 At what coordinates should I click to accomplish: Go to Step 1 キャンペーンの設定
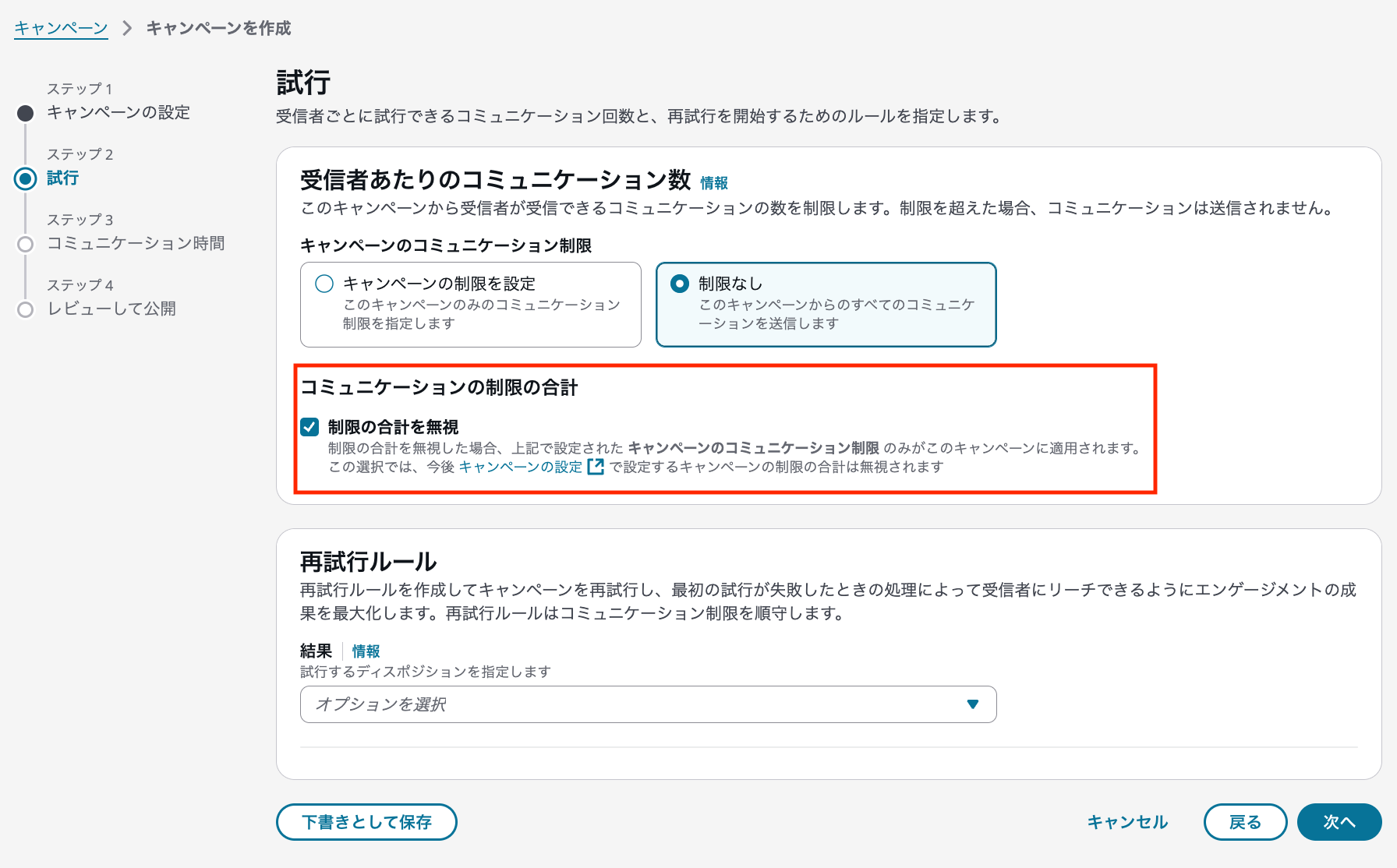click(118, 112)
